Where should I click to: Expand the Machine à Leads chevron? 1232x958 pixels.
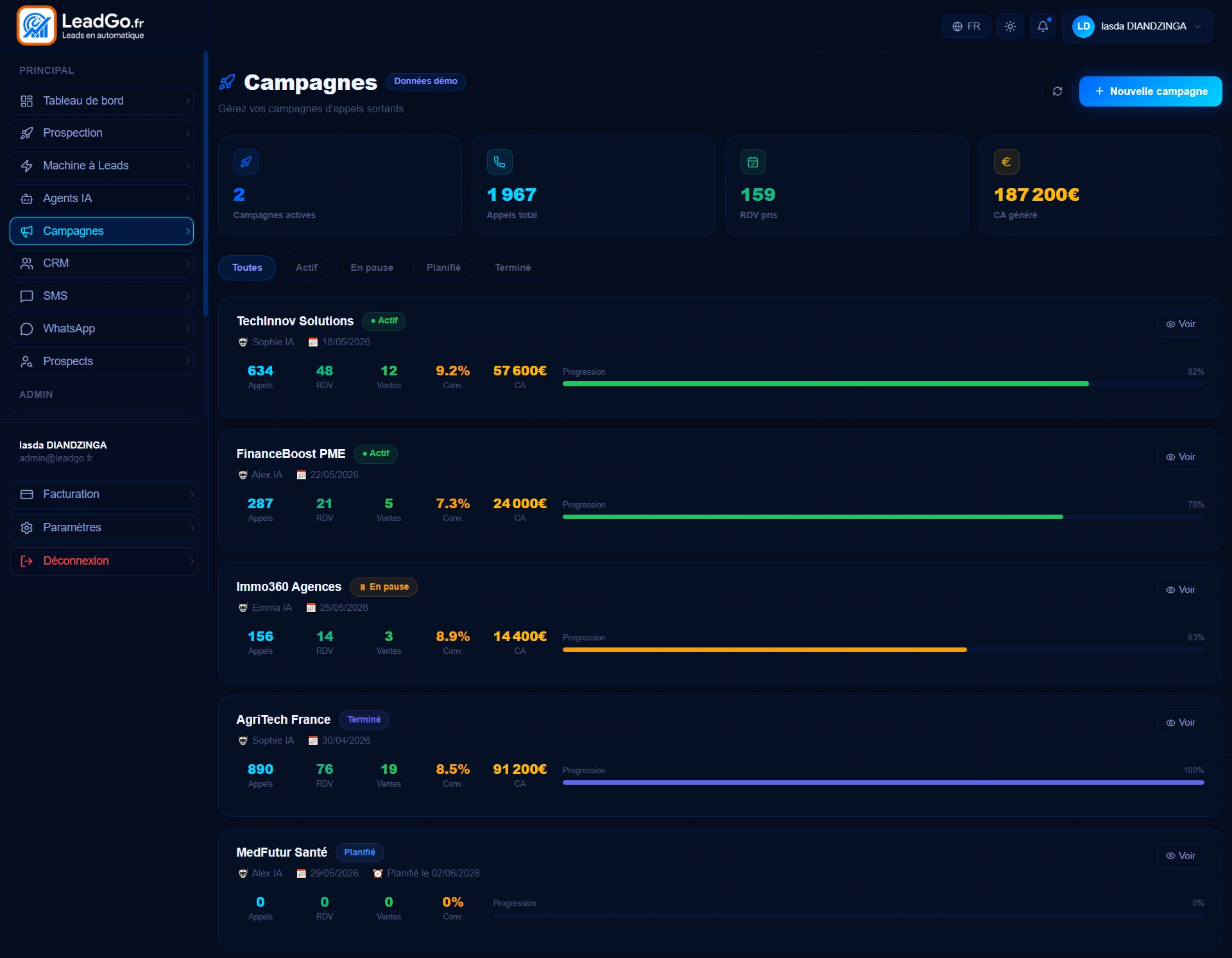click(187, 166)
